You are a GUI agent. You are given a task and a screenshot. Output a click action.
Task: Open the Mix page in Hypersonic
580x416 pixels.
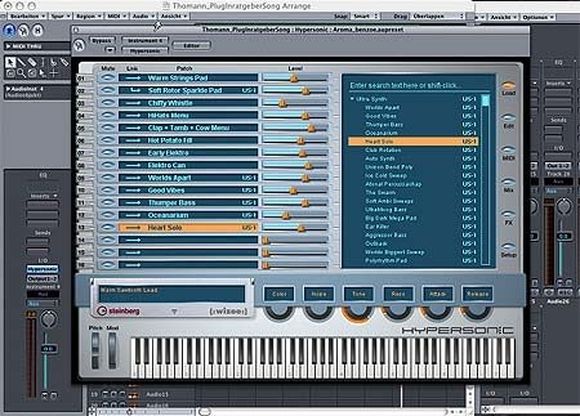point(509,185)
